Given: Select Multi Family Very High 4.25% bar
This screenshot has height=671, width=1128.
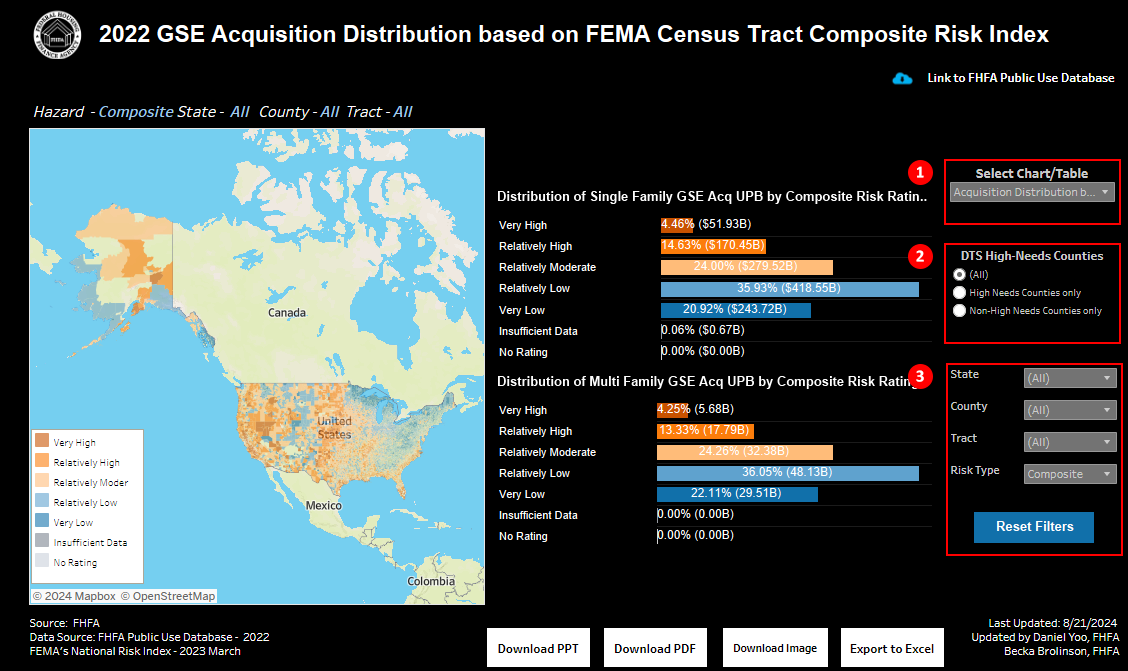Looking at the screenshot, I should (673, 409).
